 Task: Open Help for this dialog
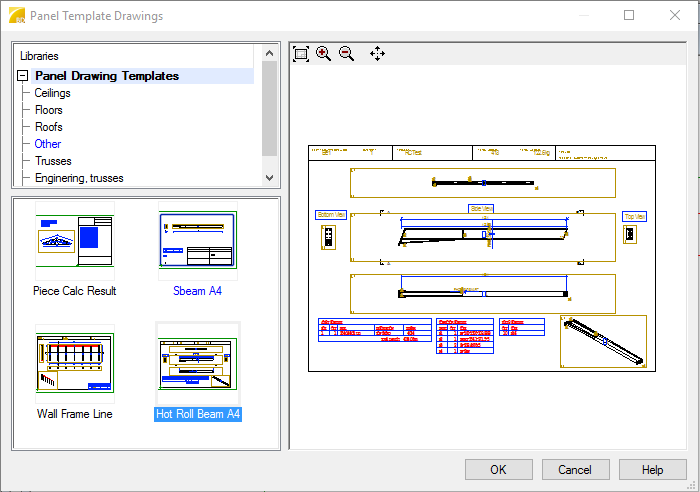[x=652, y=469]
